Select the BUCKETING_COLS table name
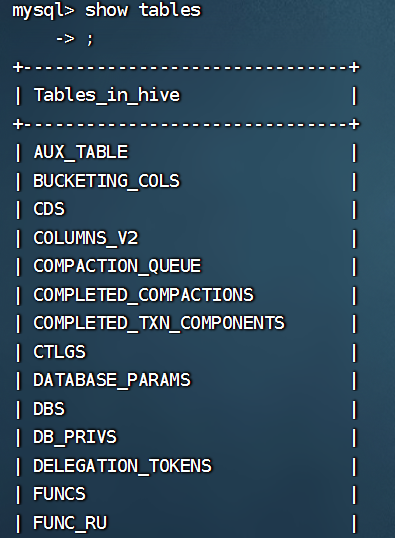Image resolution: width=395 pixels, height=538 pixels. click(x=106, y=181)
